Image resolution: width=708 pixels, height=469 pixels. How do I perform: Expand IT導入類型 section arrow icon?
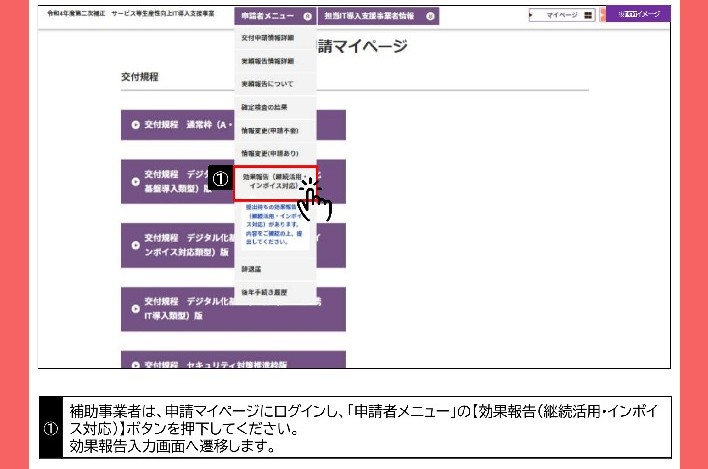(x=136, y=308)
